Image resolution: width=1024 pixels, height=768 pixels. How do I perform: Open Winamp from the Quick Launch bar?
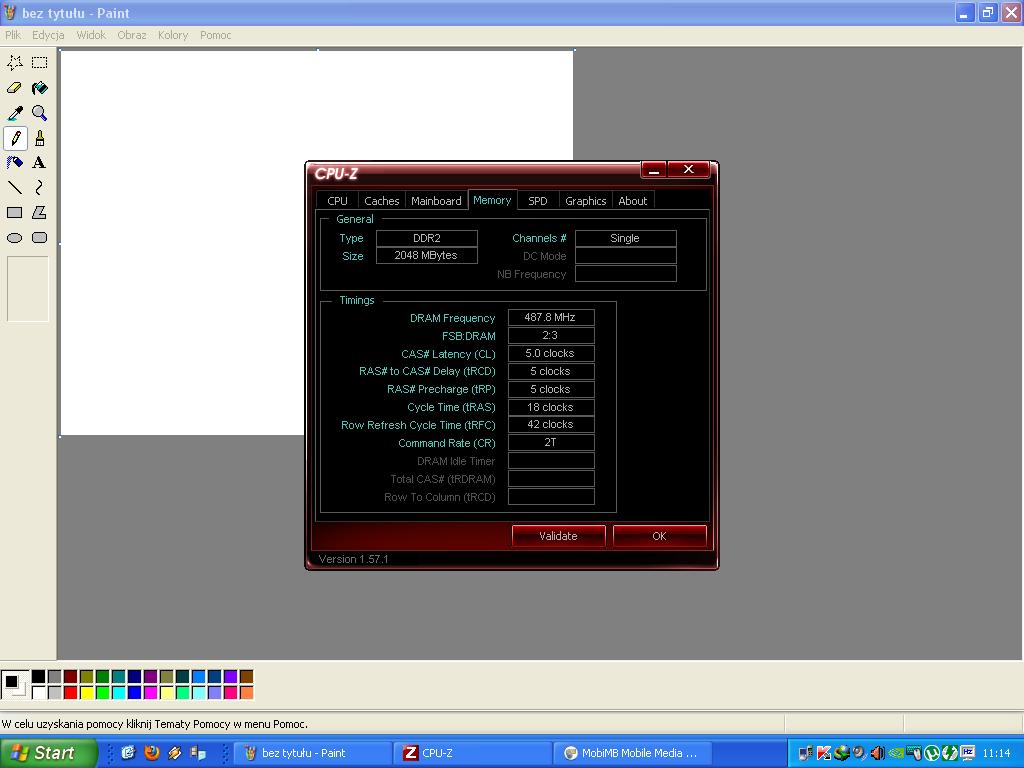[174, 753]
